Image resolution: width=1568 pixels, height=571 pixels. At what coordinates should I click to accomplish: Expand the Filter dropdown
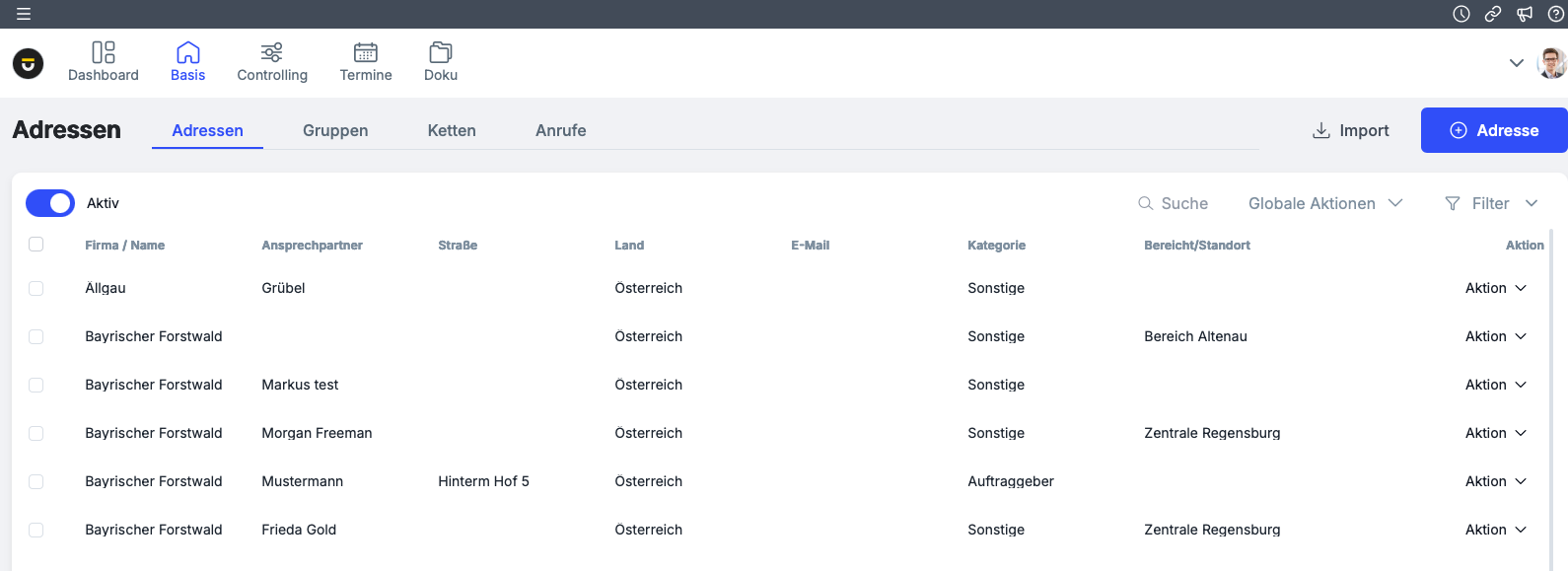coord(1491,203)
